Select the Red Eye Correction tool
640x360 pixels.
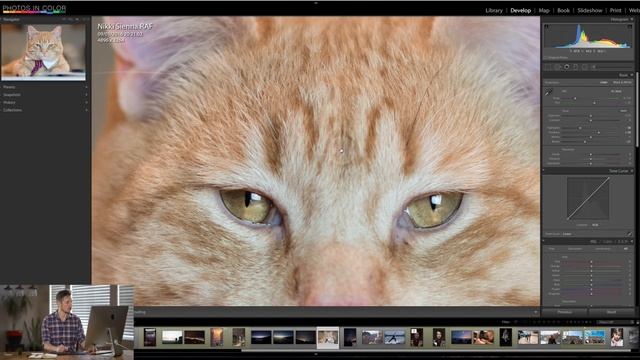click(567, 67)
